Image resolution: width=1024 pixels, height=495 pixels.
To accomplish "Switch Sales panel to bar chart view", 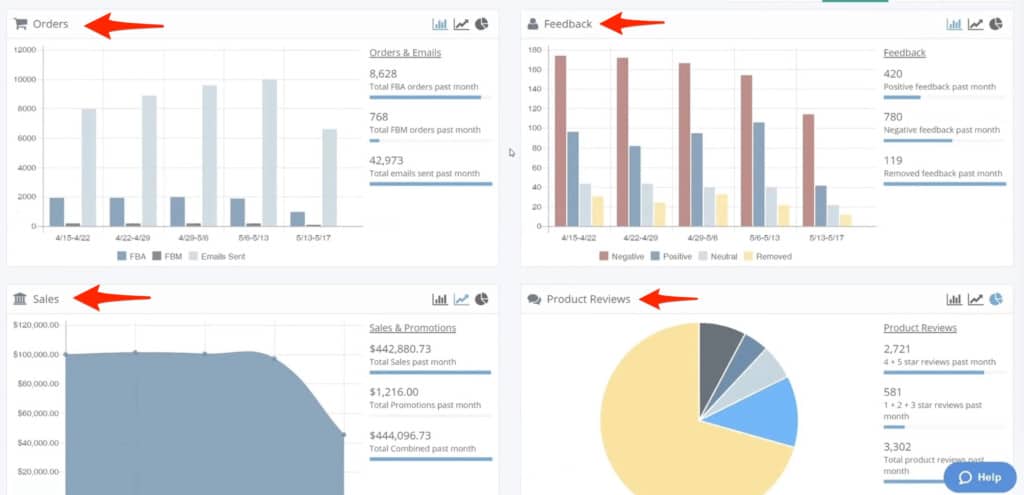I will click(x=440, y=299).
